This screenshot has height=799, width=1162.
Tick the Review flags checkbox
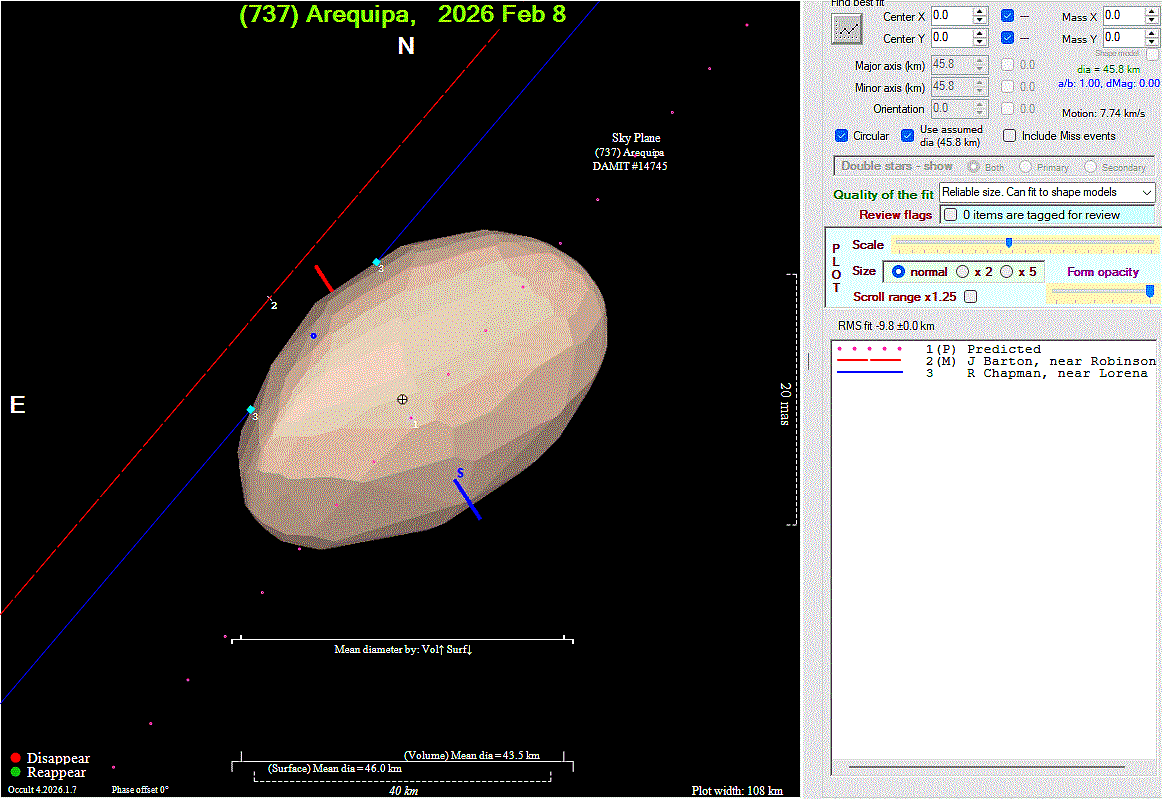(x=951, y=215)
